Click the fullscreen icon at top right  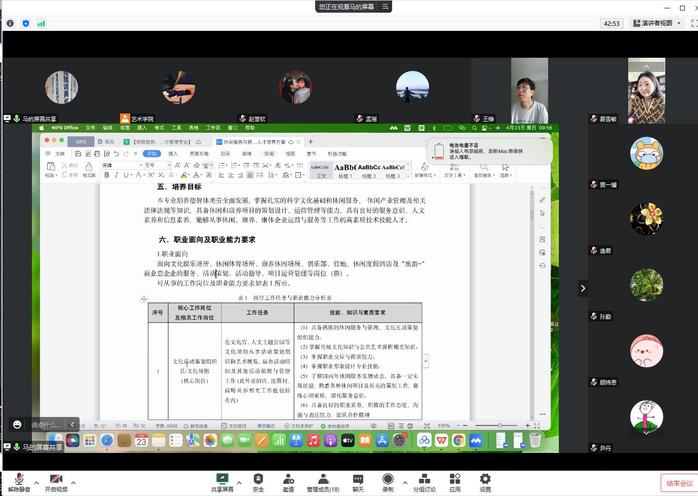[x=689, y=23]
